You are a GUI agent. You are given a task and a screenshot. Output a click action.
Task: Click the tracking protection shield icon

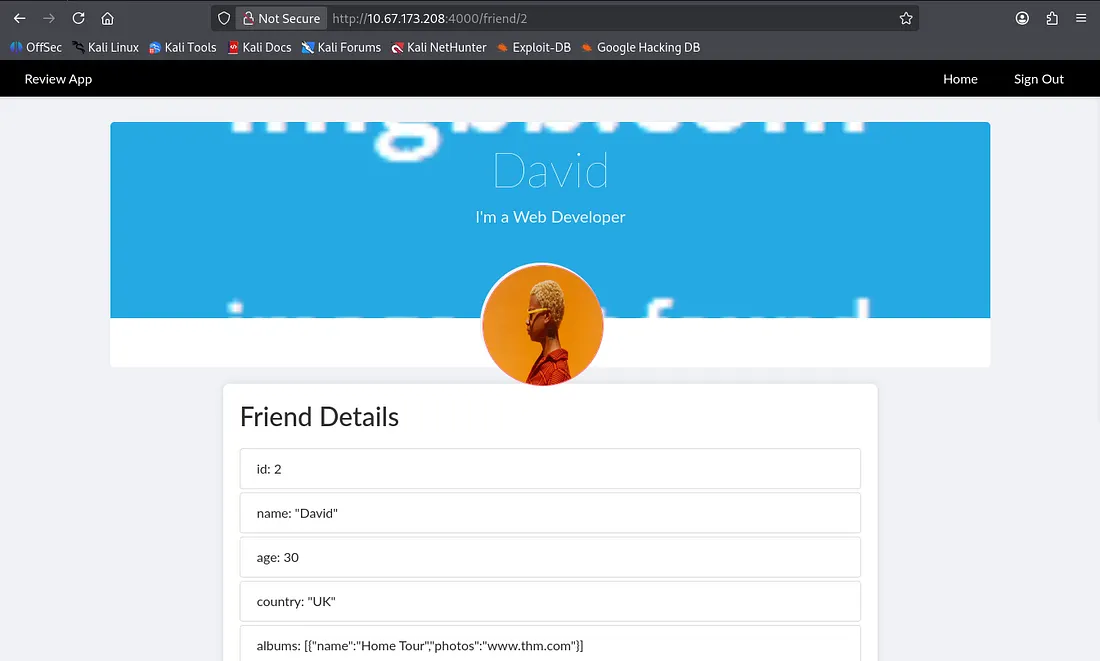point(225,18)
